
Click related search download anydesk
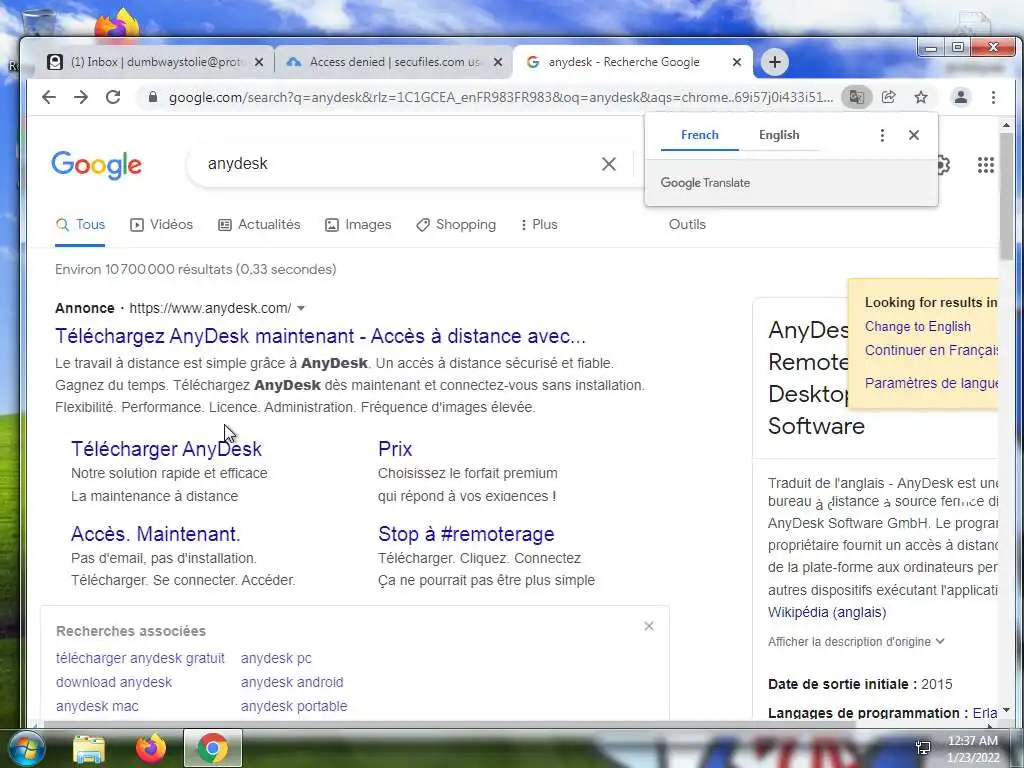114,682
